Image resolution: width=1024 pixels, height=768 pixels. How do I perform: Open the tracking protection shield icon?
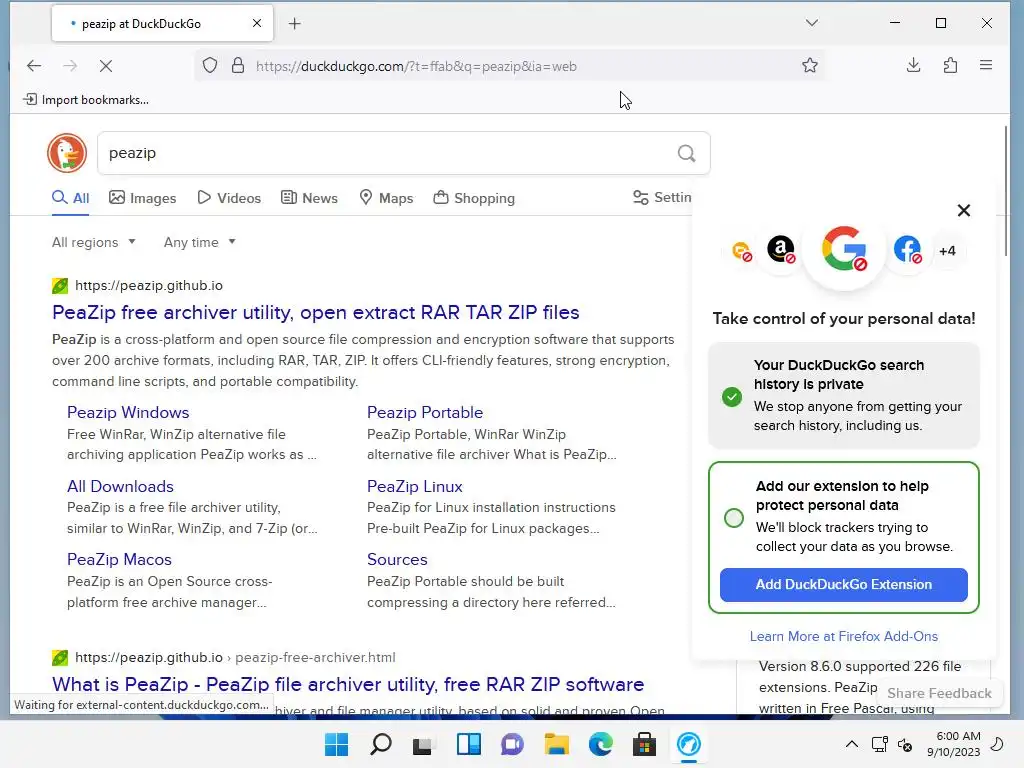coord(210,65)
